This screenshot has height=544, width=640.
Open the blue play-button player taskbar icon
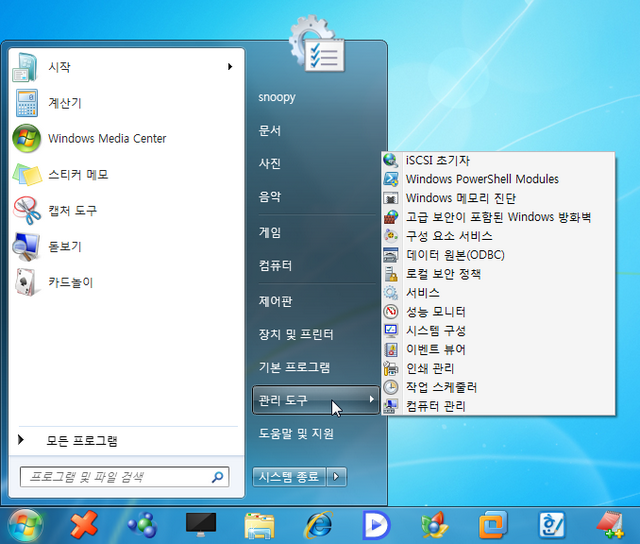[x=376, y=525]
